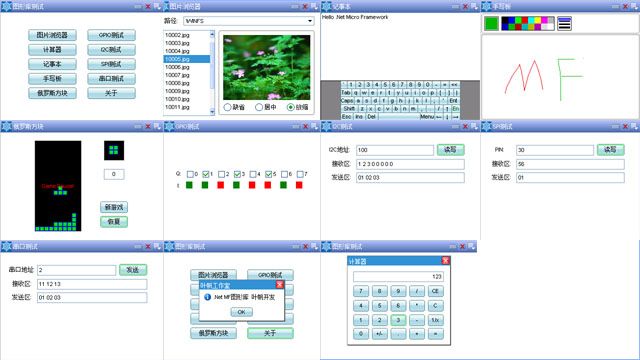Select the highlighted 10005.jpg row
This screenshot has height=360, width=640.
pyautogui.click(x=187, y=59)
